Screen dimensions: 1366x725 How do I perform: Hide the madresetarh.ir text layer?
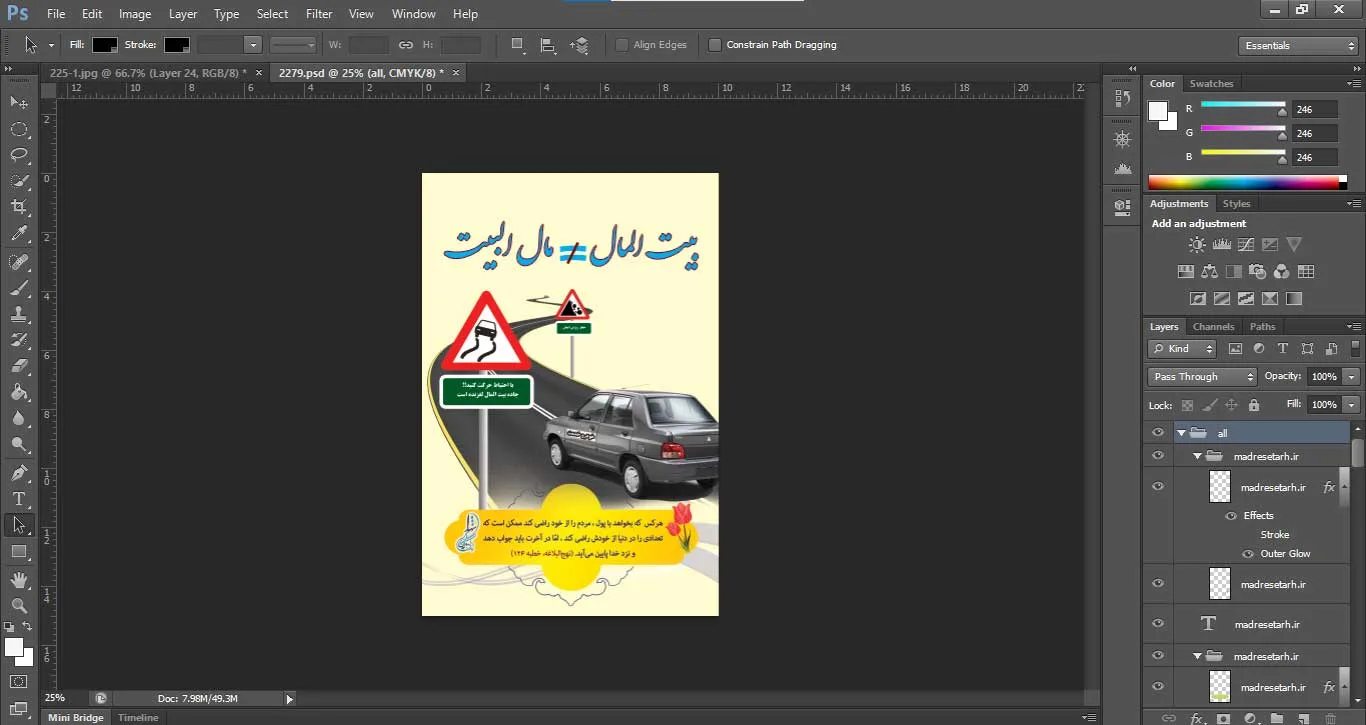[x=1158, y=623]
